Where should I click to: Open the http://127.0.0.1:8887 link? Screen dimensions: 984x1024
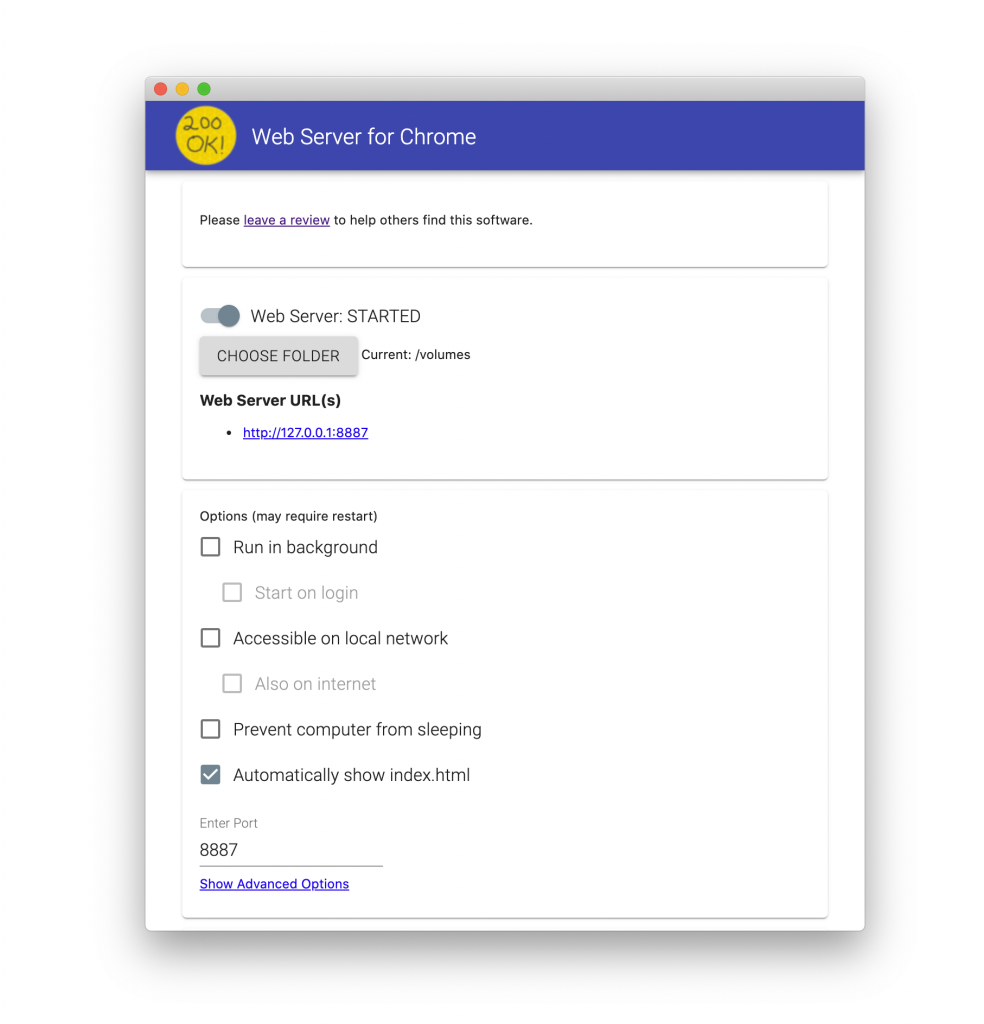(x=306, y=432)
